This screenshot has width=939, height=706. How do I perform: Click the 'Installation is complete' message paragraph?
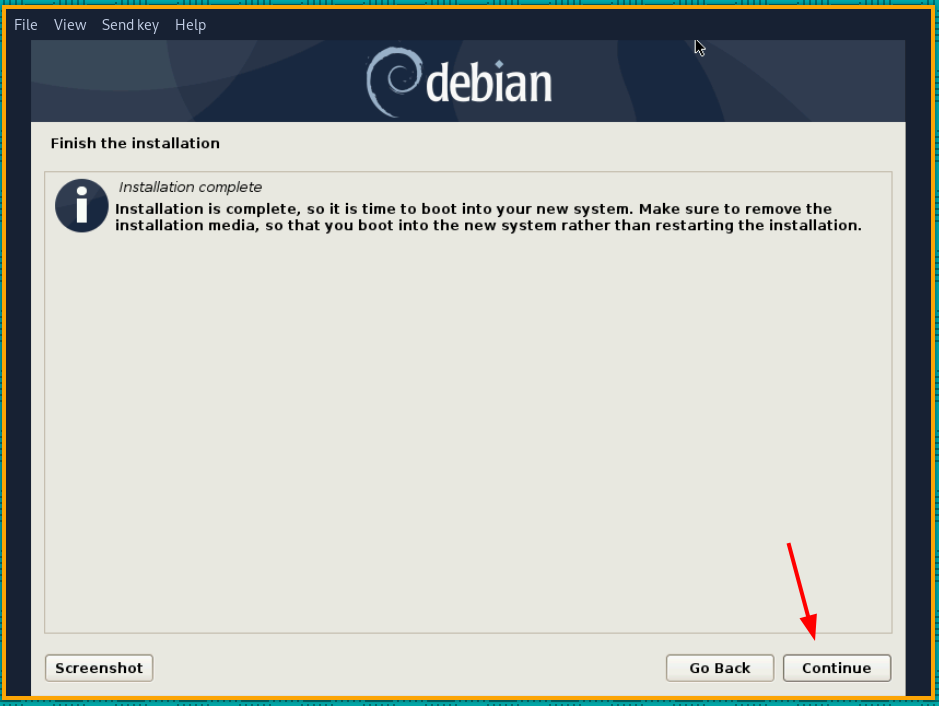488,217
